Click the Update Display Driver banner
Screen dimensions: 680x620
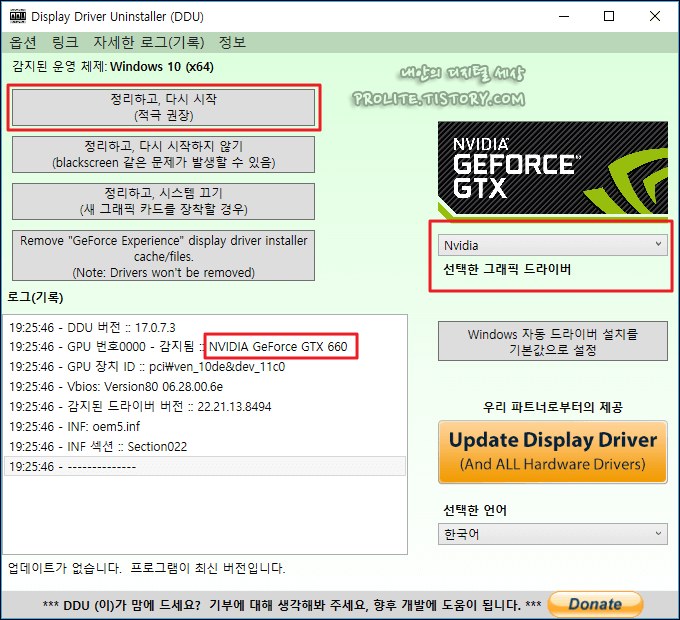[553, 452]
